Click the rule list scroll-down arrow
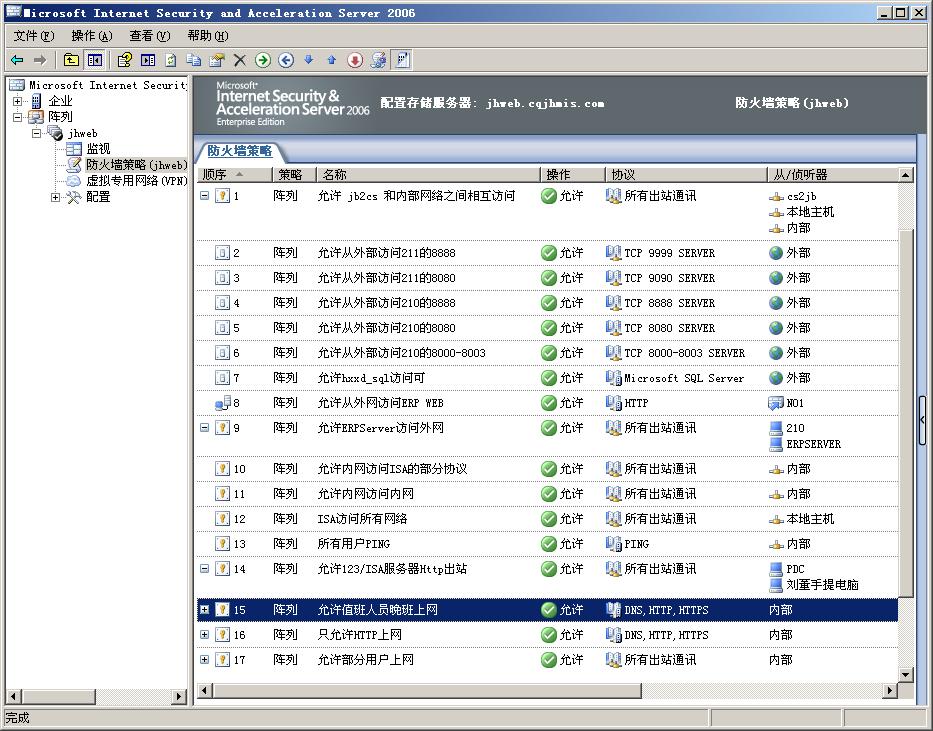 [905, 674]
